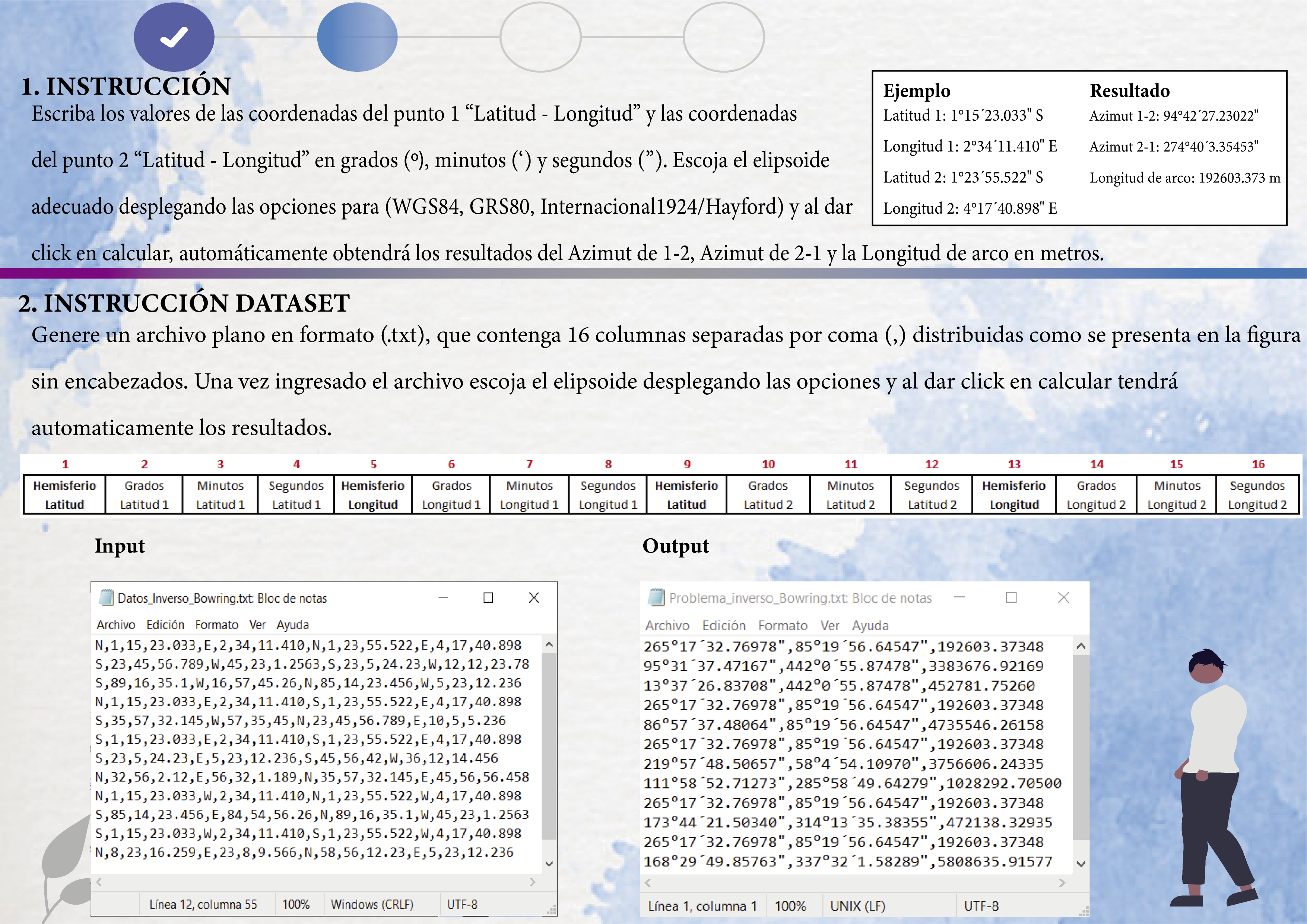Click Windows (CRLF) in input status bar
The image size is (1307, 924).
(x=372, y=904)
